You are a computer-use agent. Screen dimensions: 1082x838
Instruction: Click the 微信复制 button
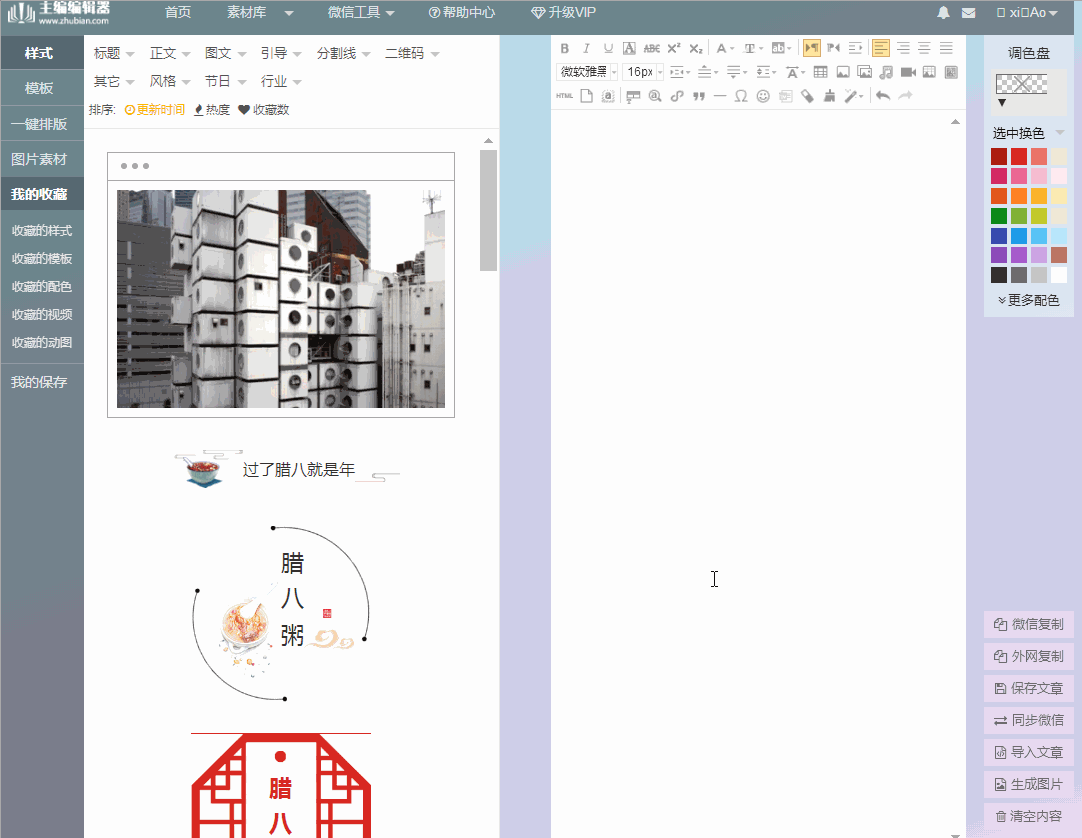1028,624
